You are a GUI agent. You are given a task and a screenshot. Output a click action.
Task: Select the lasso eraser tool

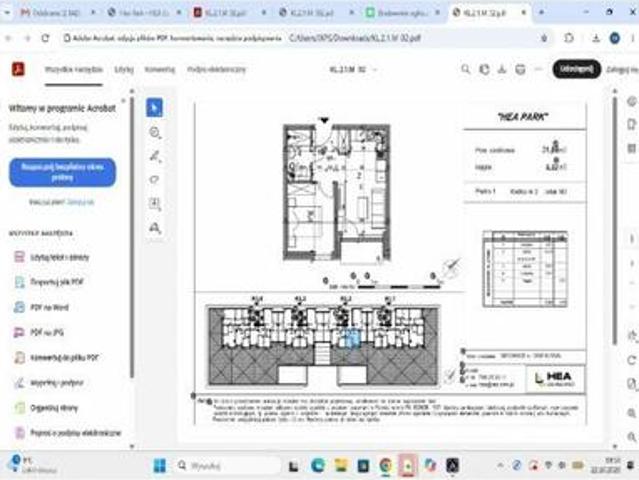tap(154, 180)
